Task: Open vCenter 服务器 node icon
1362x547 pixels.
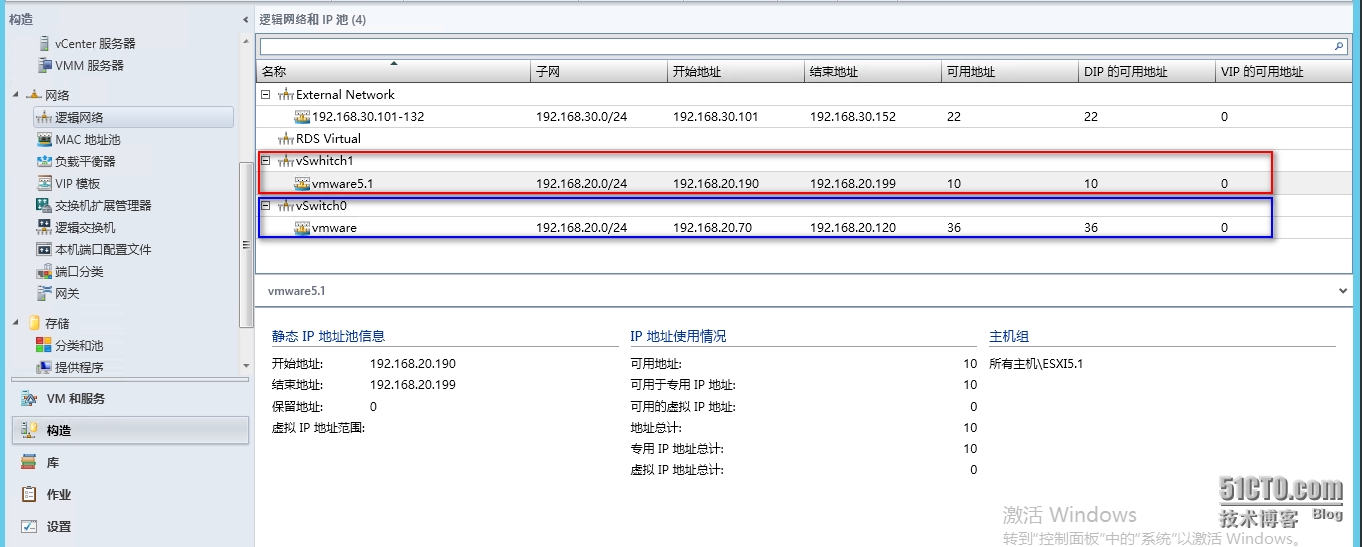Action: 44,43
